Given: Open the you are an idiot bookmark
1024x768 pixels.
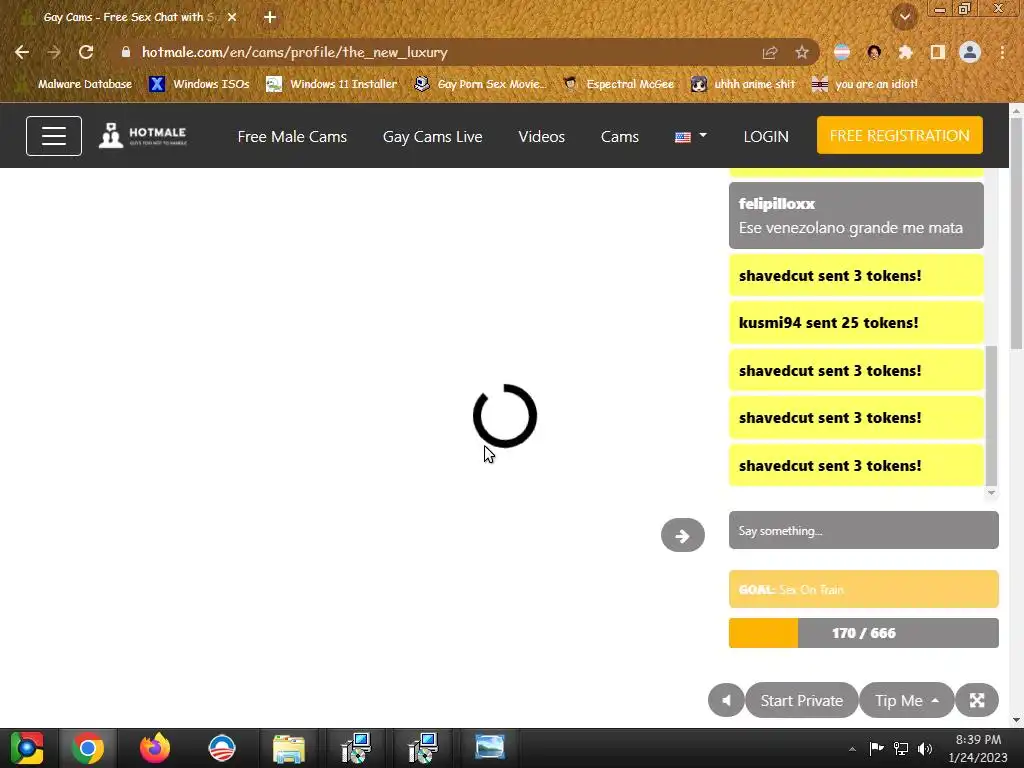Looking at the screenshot, I should [864, 84].
